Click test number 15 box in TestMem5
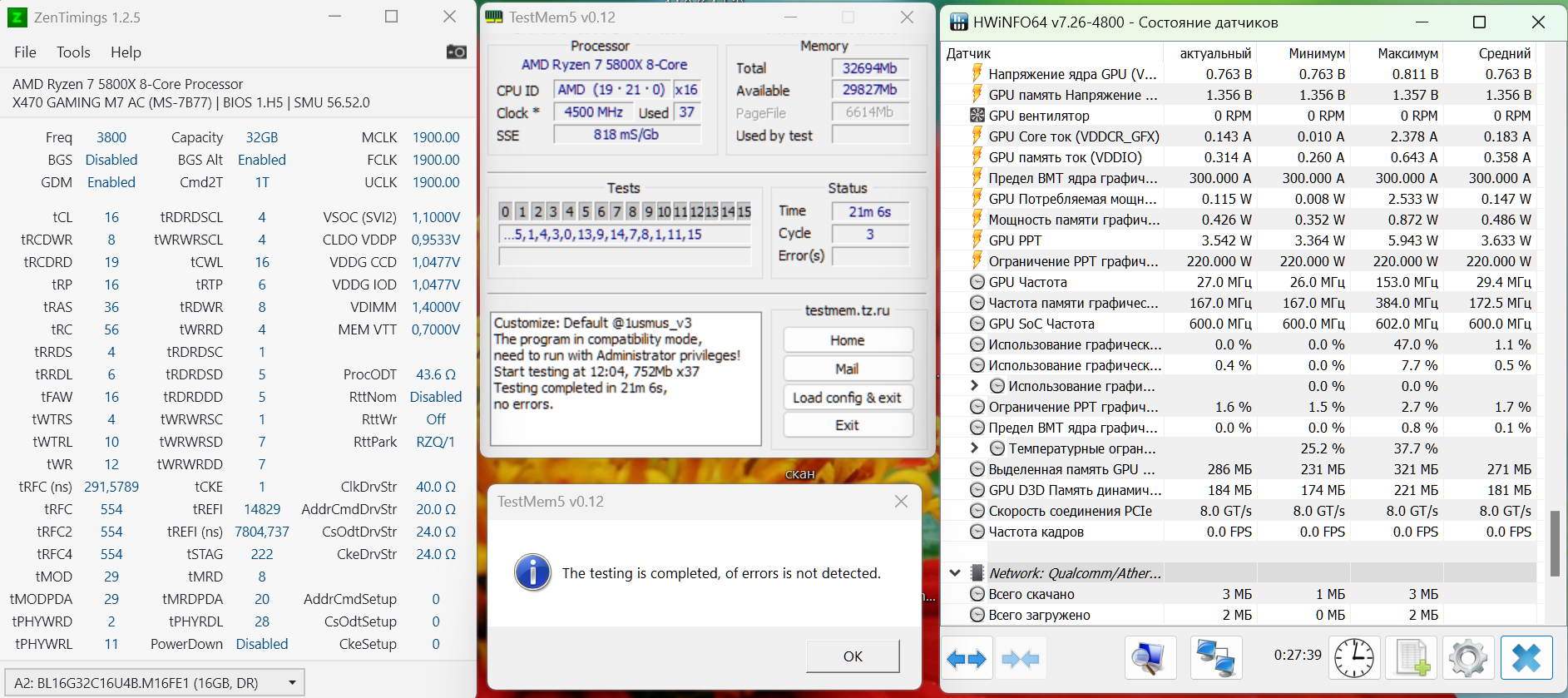1568x698 pixels. coord(744,211)
